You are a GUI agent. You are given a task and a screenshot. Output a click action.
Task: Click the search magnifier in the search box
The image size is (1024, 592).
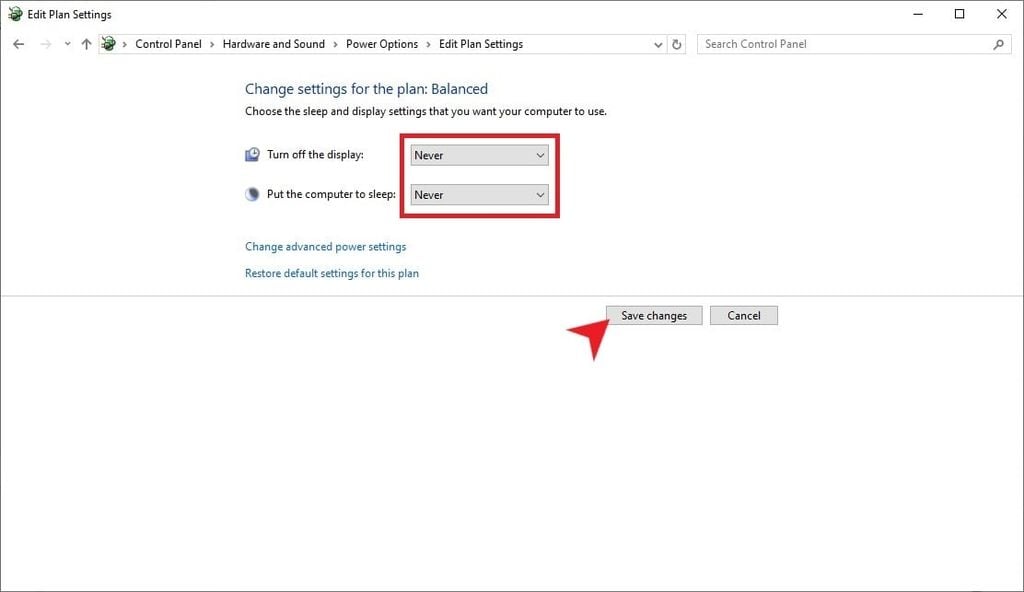click(998, 43)
